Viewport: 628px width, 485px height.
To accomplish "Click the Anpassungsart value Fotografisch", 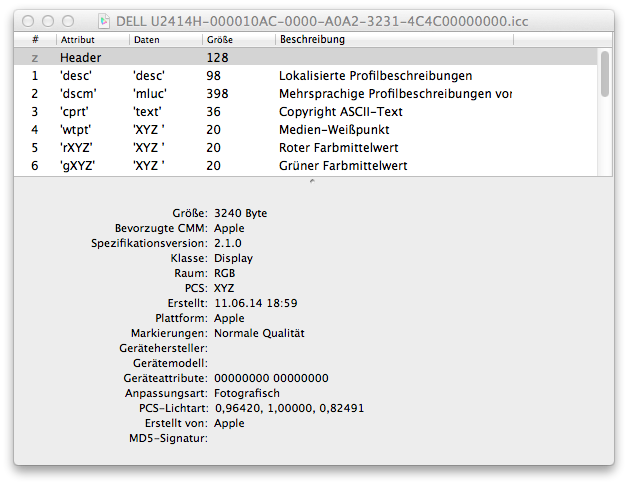I will coord(247,393).
